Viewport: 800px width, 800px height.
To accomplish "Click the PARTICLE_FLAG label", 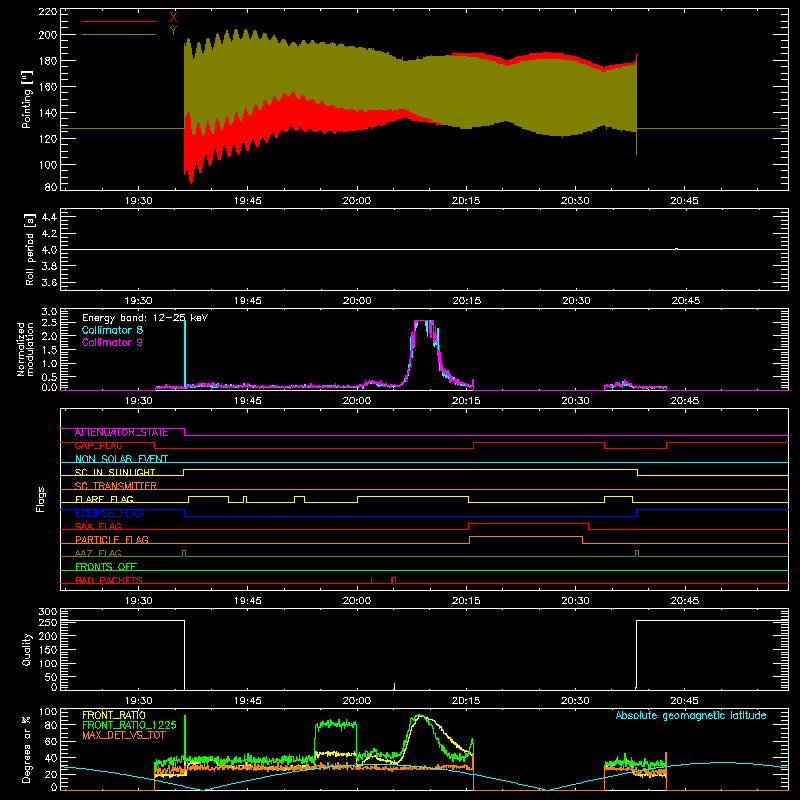I will click(112, 540).
